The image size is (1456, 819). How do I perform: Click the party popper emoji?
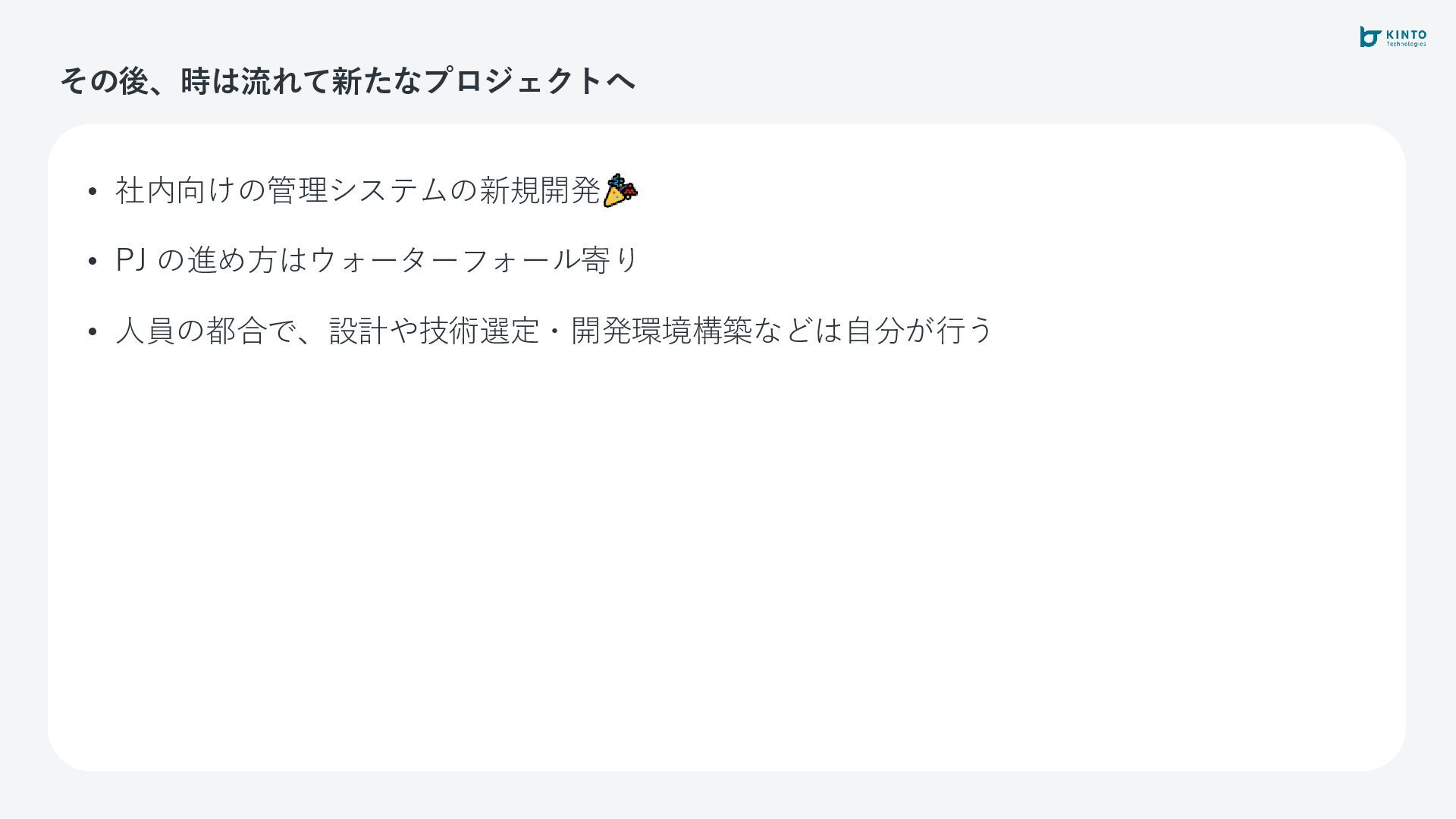tap(620, 190)
